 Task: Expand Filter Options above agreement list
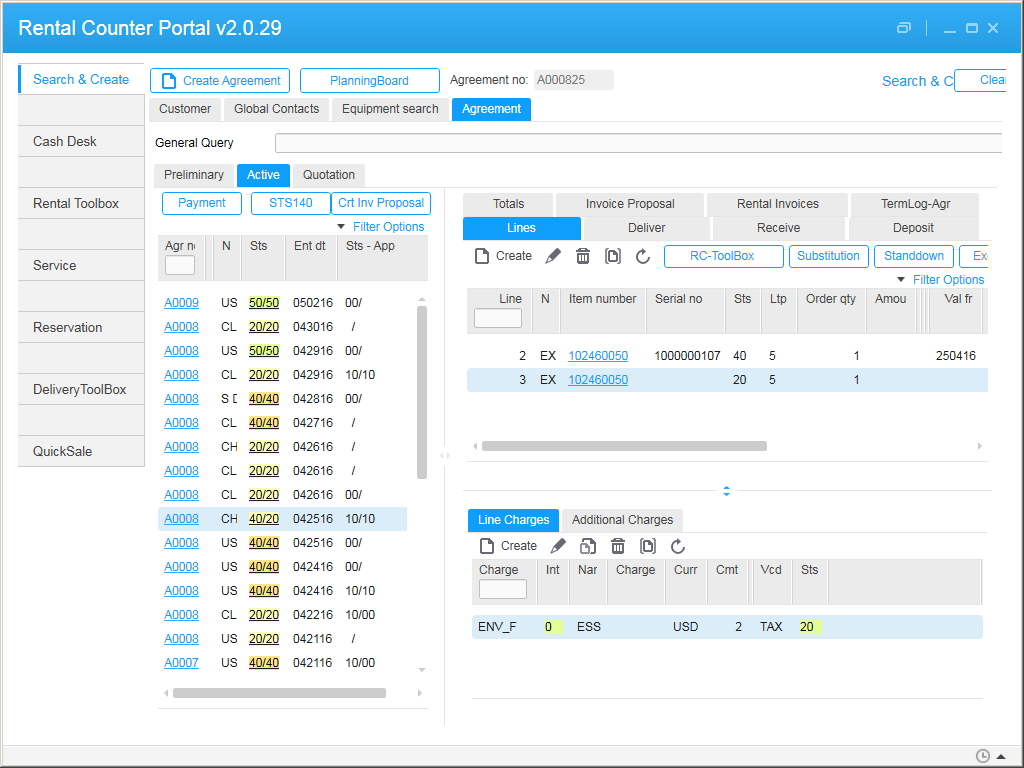point(381,227)
